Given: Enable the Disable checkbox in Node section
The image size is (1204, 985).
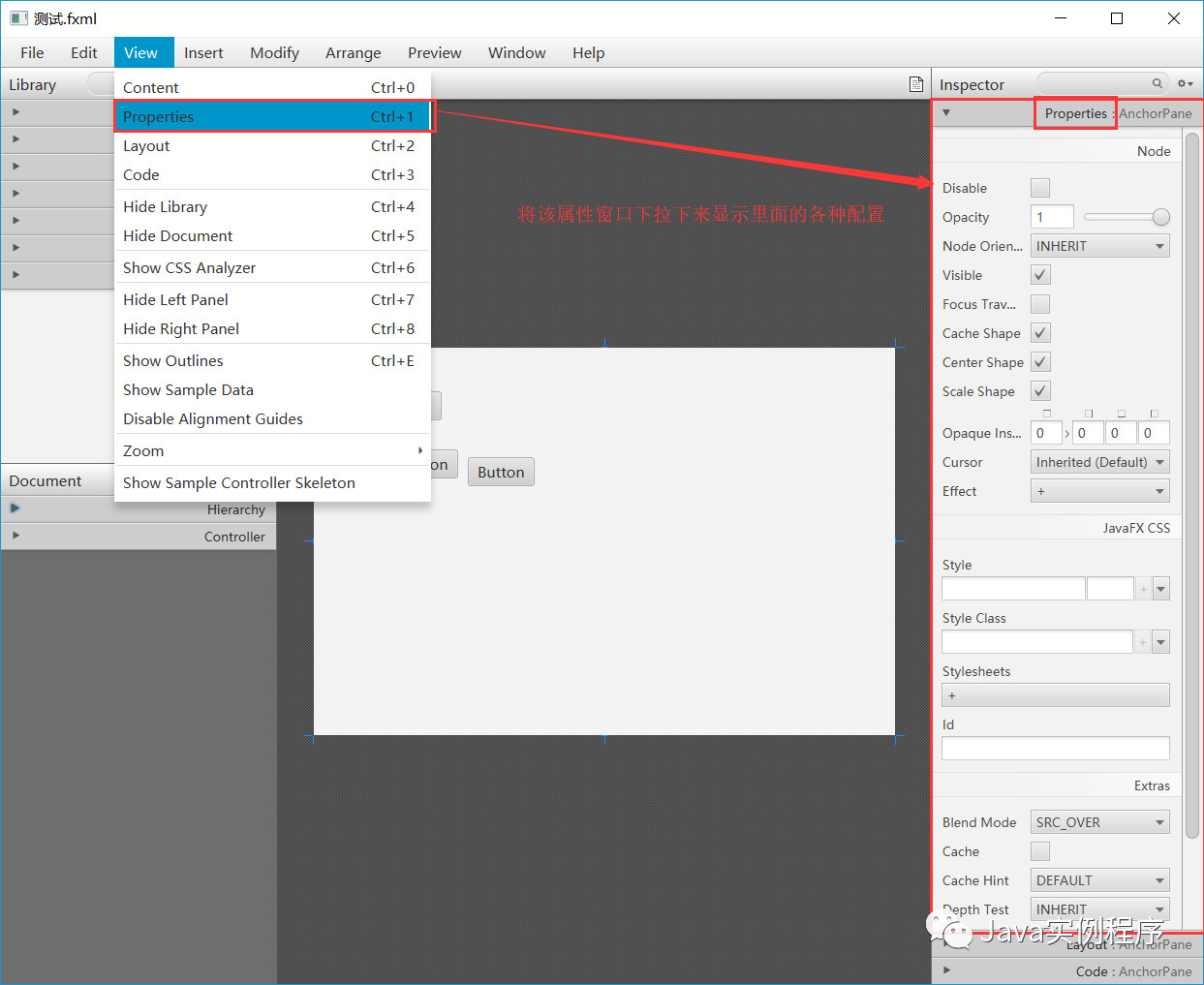Looking at the screenshot, I should click(1039, 187).
